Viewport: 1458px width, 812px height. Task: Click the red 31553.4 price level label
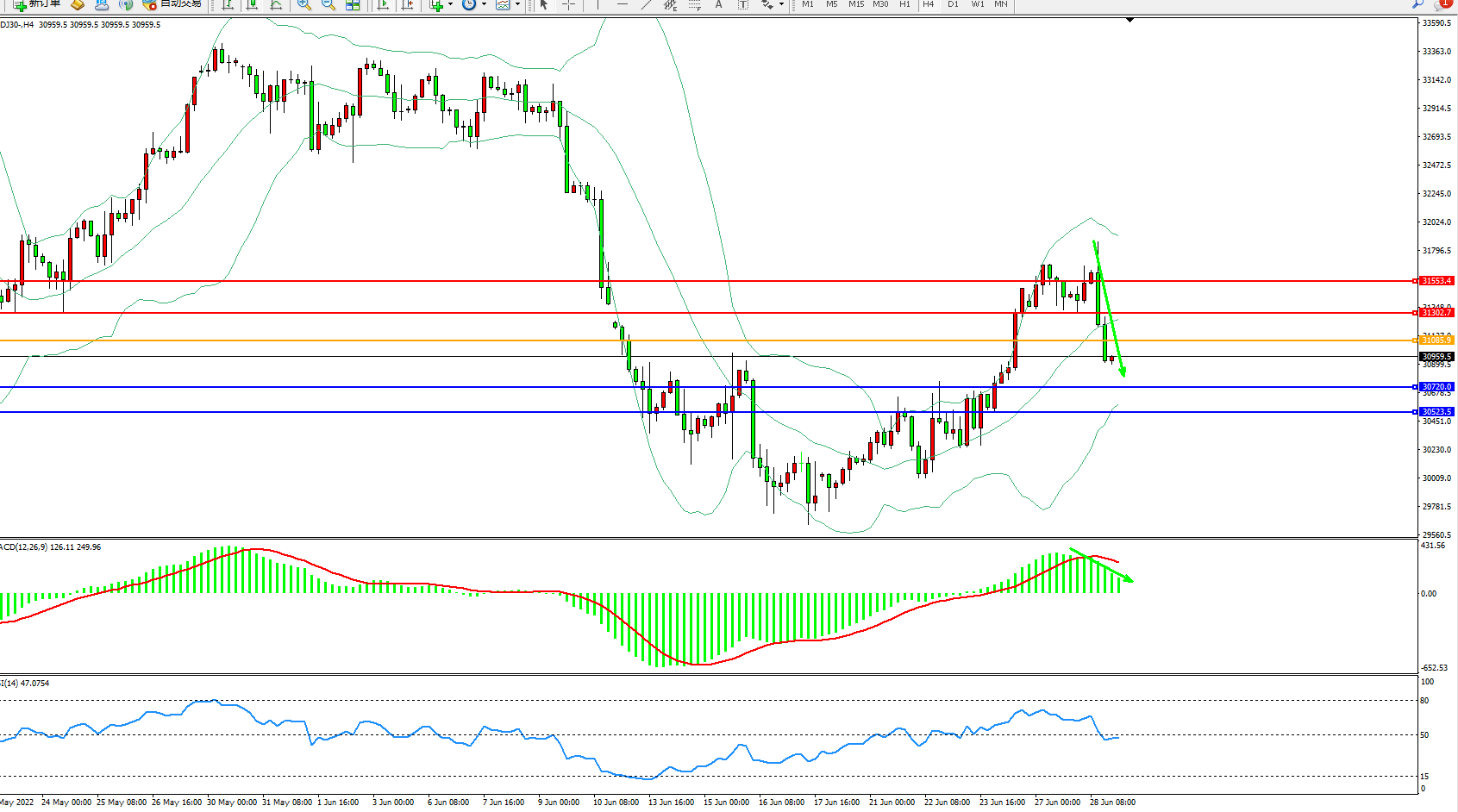click(x=1436, y=281)
